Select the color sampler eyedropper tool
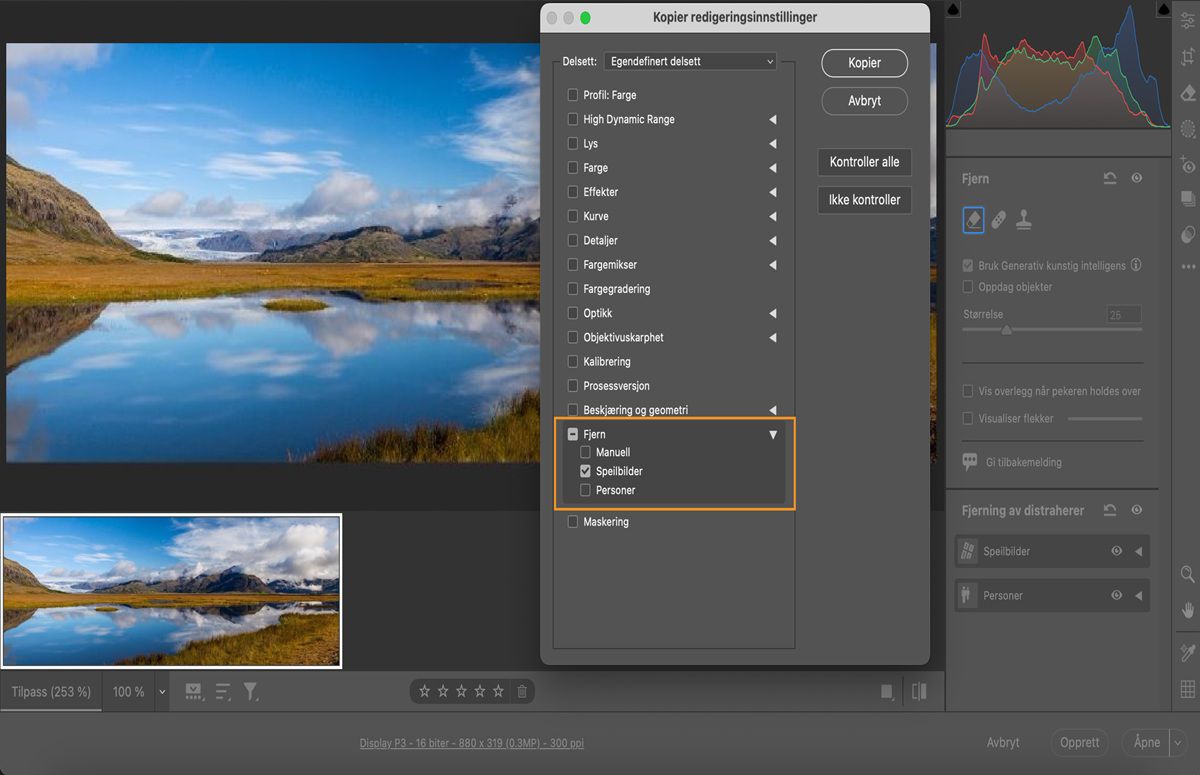The width and height of the screenshot is (1200, 775). click(1188, 652)
